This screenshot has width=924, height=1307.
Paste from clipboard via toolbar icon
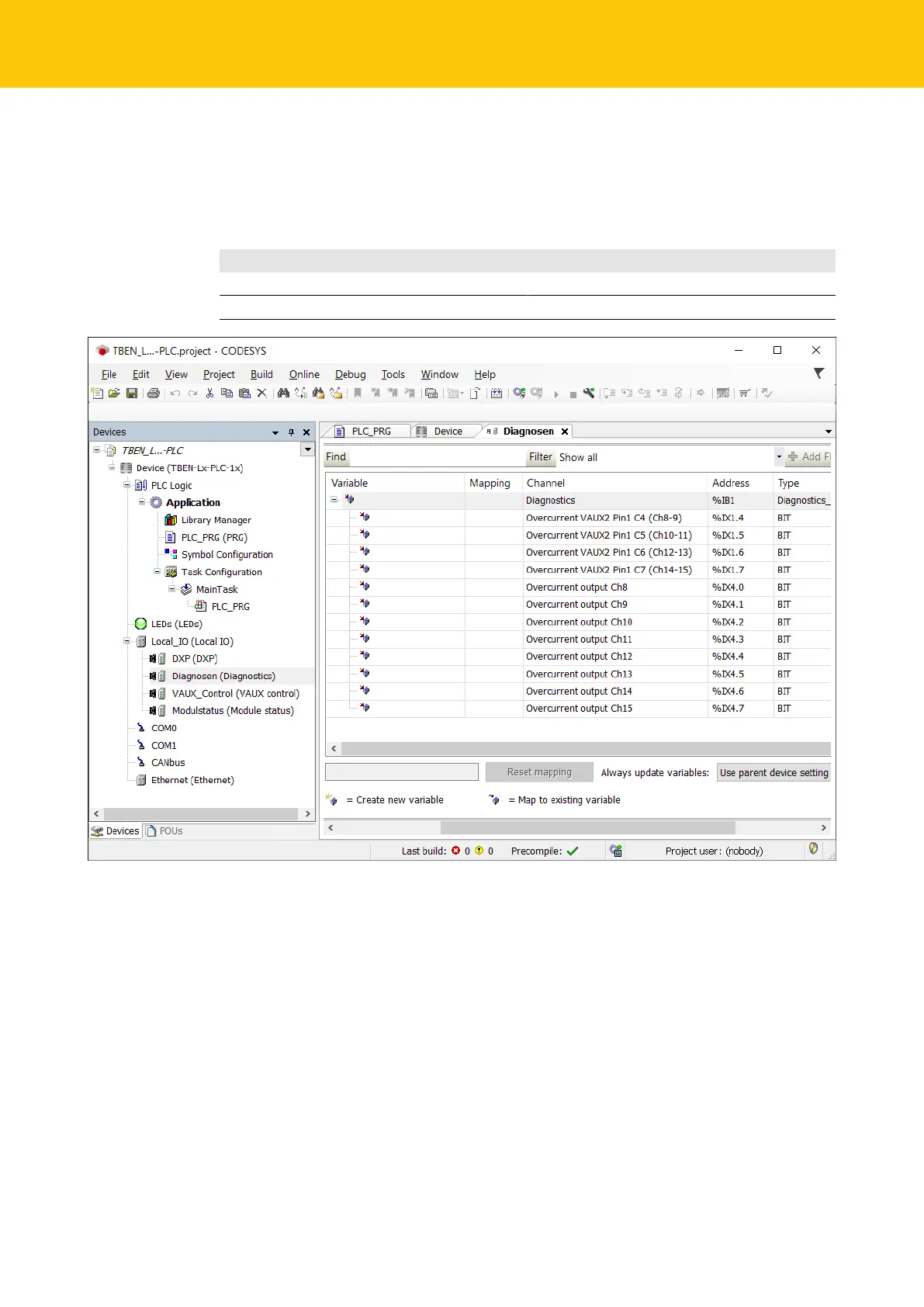(x=244, y=393)
